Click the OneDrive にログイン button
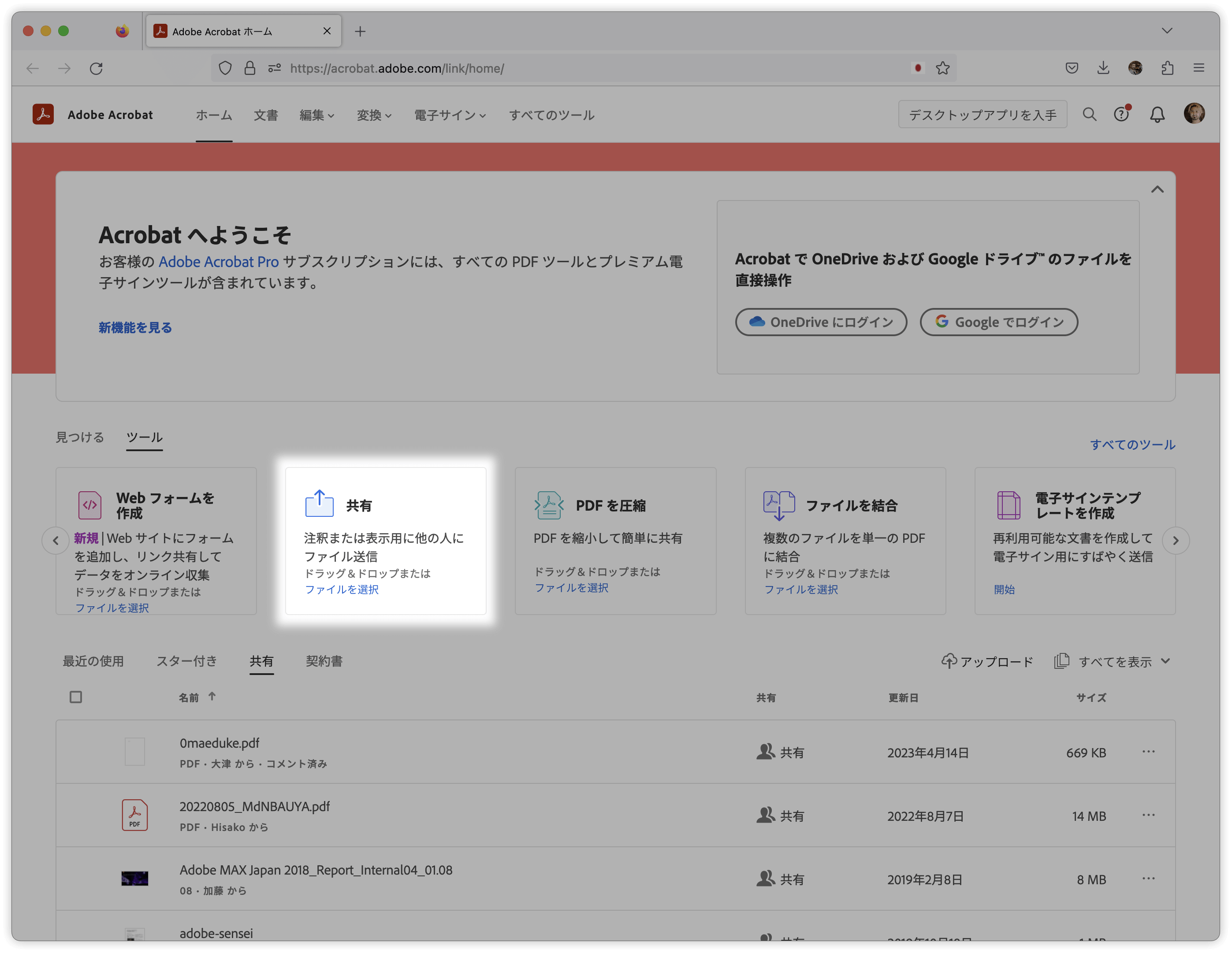This screenshot has height=953, width=1232. 821,322
